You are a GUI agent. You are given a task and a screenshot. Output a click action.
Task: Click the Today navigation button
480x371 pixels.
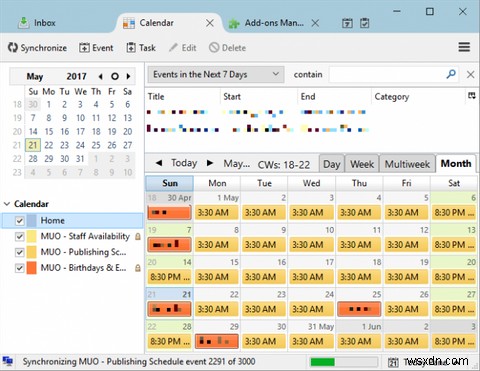pos(184,163)
